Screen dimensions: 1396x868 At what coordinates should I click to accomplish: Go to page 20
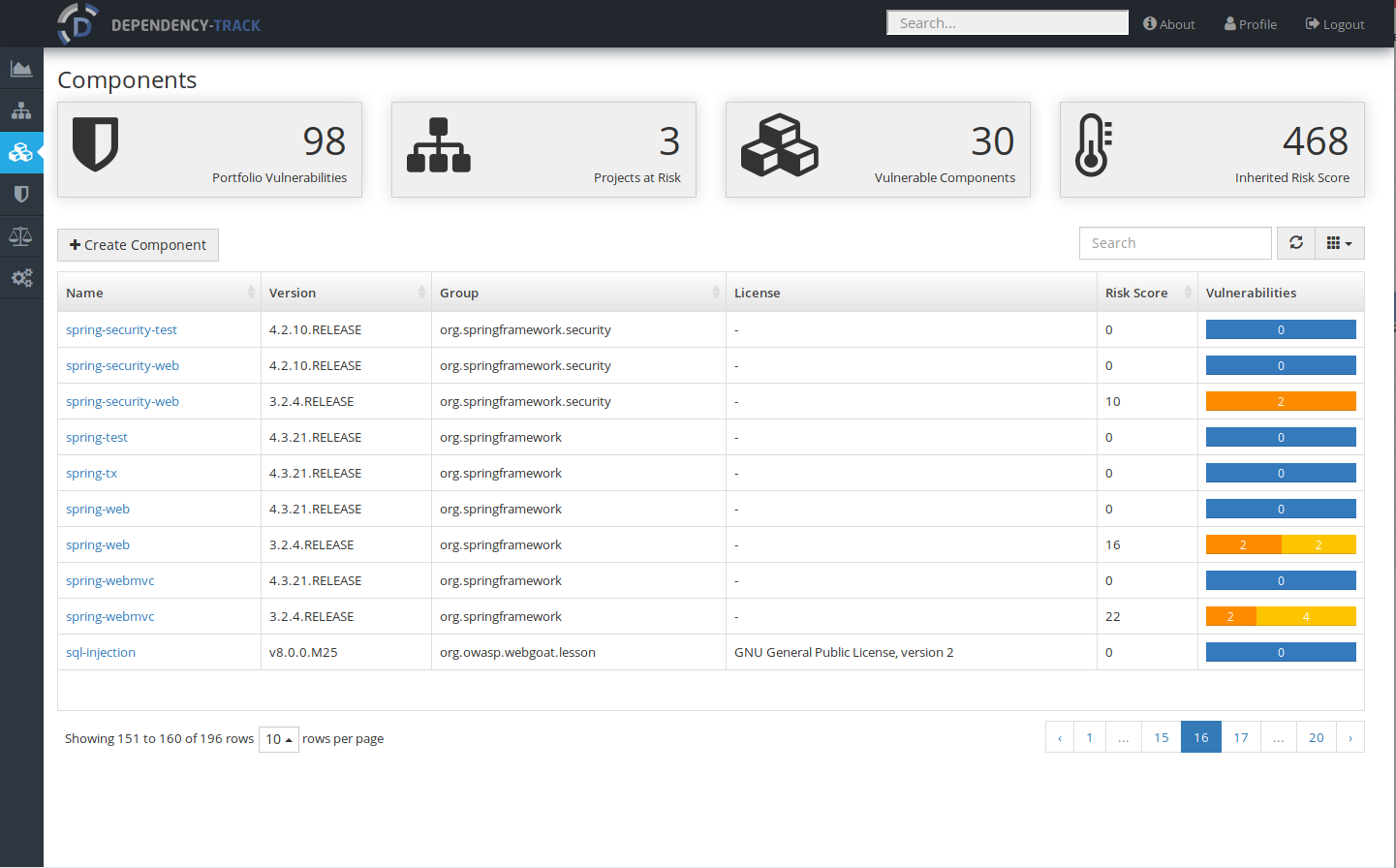[x=1317, y=737]
